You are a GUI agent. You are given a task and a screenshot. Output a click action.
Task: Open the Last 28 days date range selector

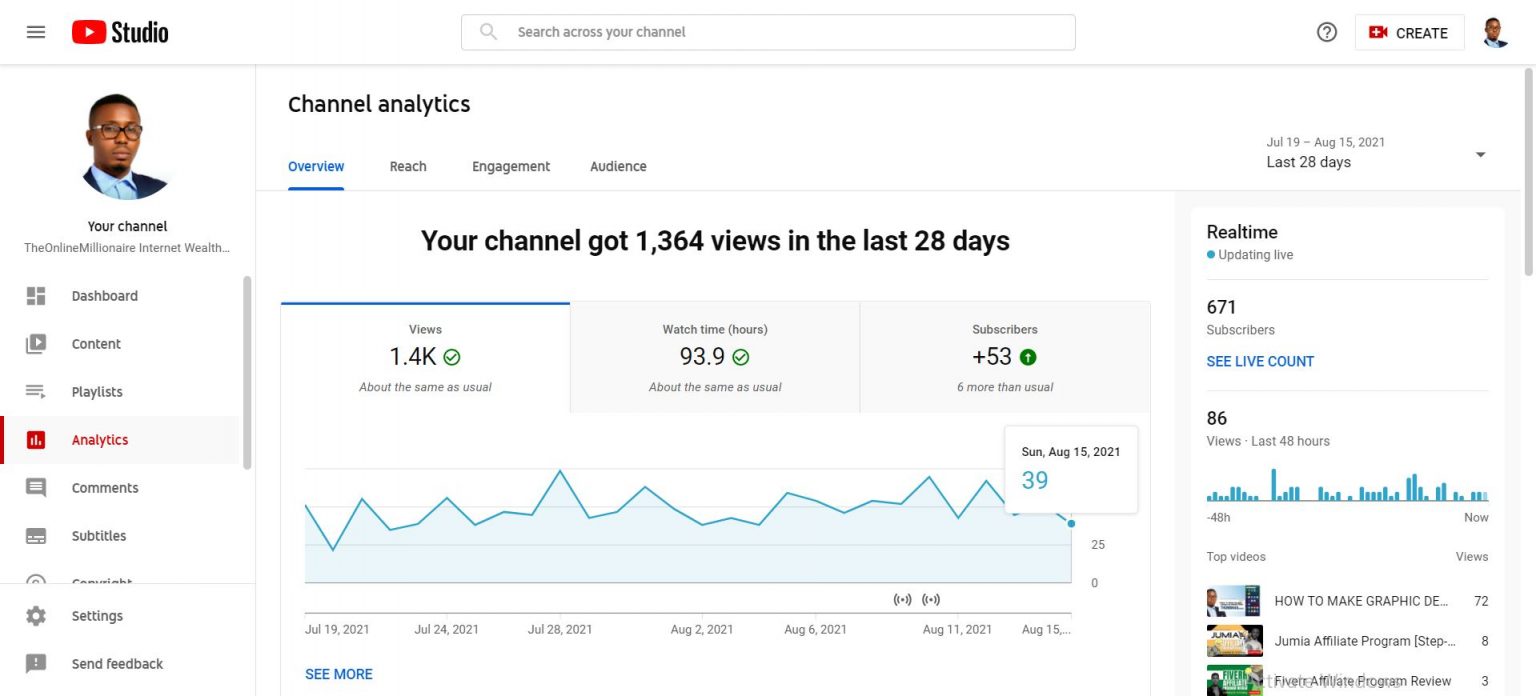tap(1380, 152)
